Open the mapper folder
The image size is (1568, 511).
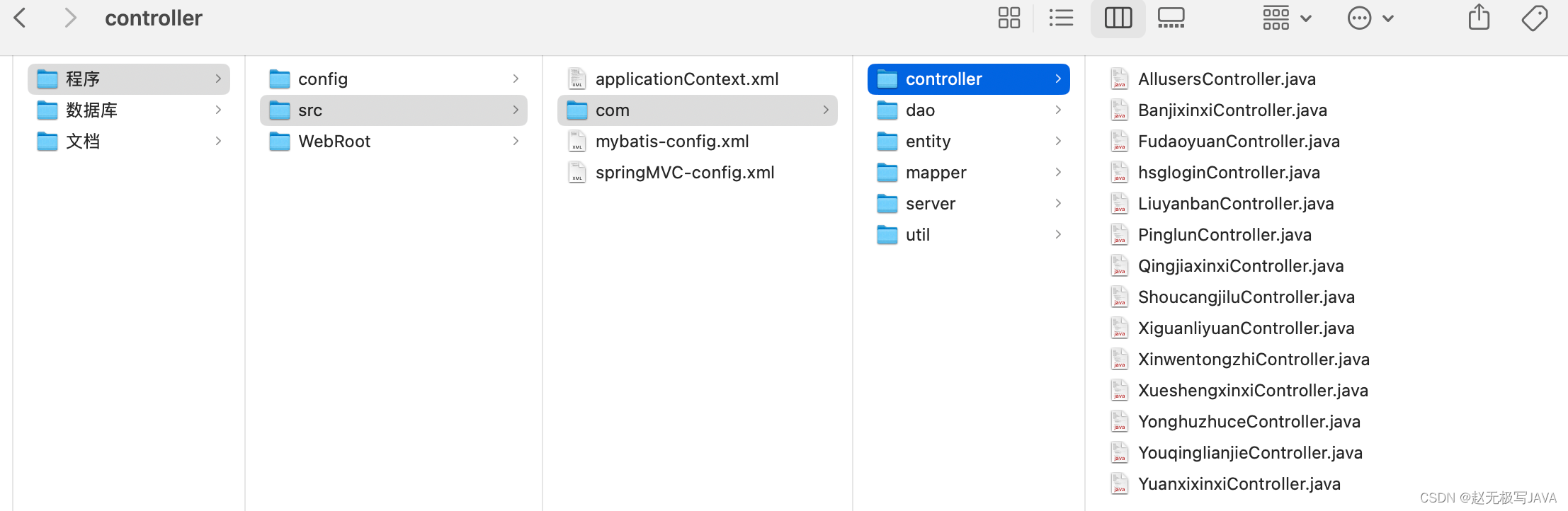pos(969,172)
